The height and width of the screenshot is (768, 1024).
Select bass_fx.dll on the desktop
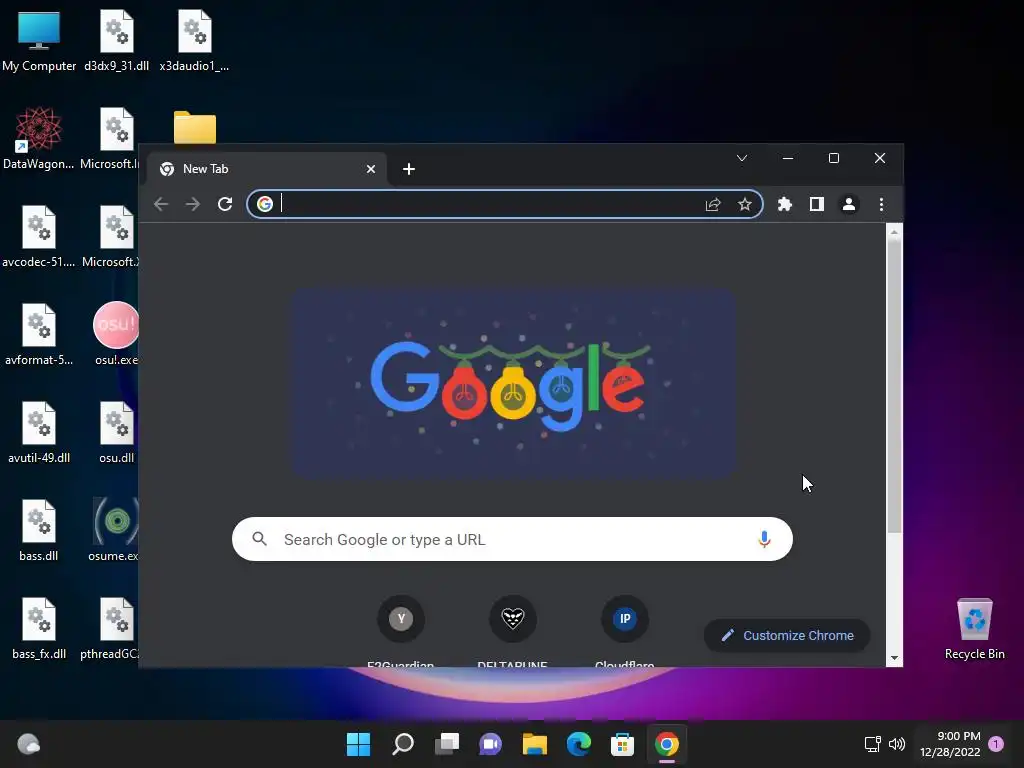39,629
